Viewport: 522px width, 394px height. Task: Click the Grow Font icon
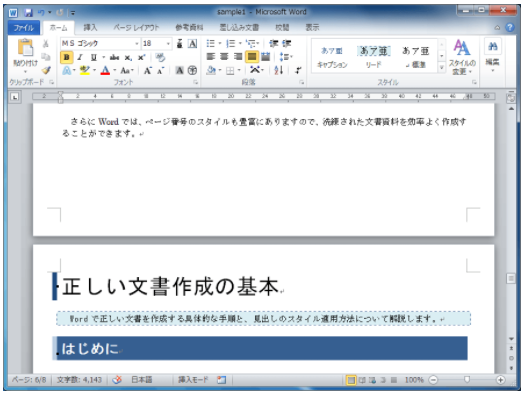(x=148, y=70)
